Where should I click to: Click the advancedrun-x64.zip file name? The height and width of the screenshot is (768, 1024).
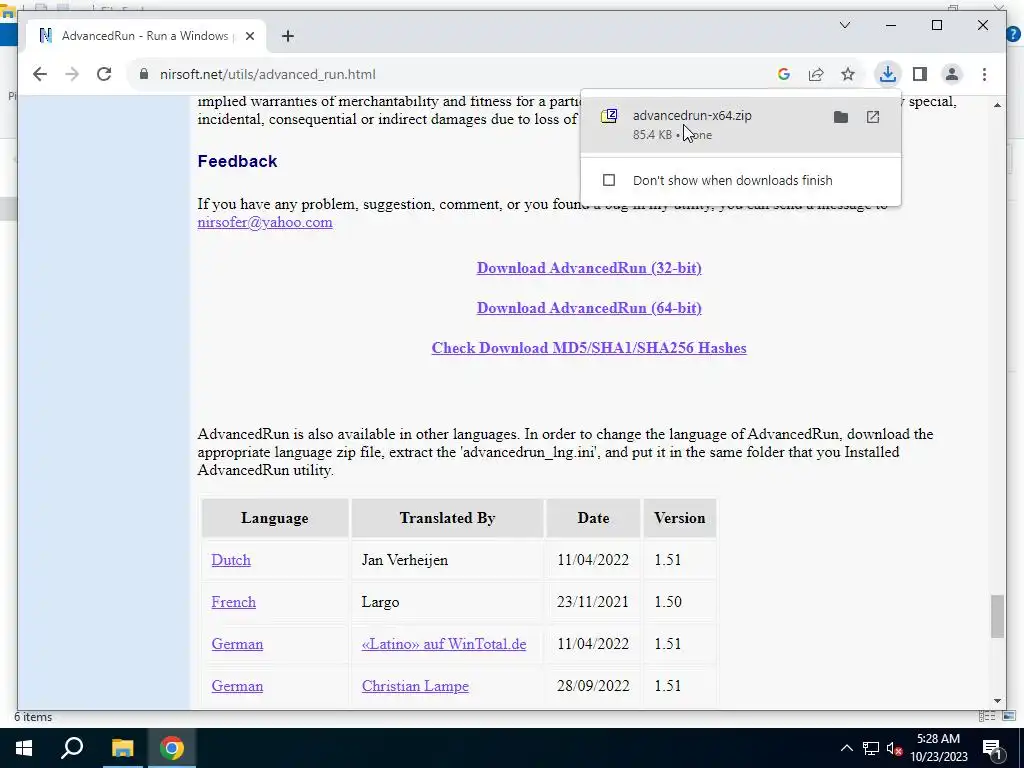(692, 116)
